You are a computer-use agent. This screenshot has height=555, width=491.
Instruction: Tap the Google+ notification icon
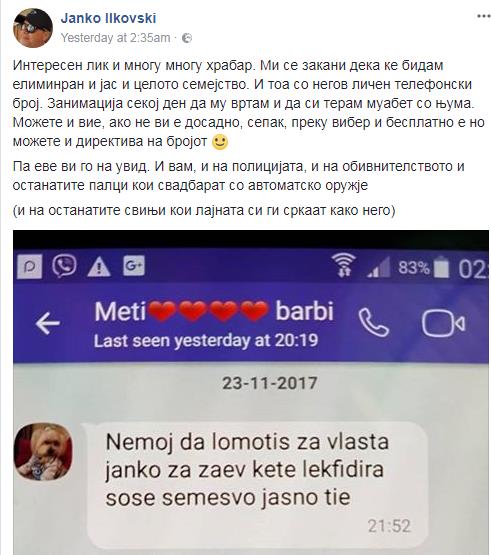pyautogui.click(x=134, y=265)
